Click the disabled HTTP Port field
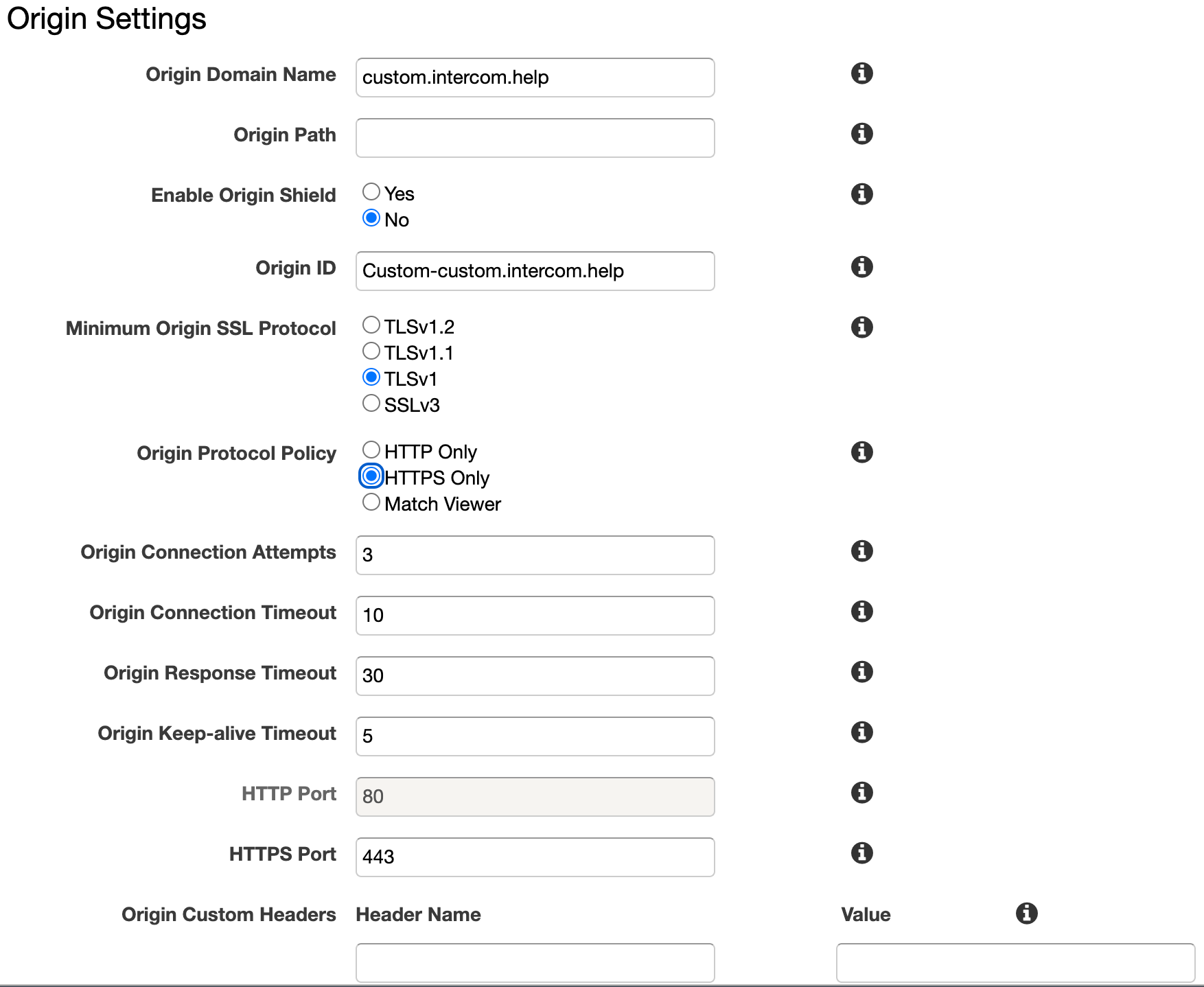This screenshot has height=987, width=1204. click(535, 797)
